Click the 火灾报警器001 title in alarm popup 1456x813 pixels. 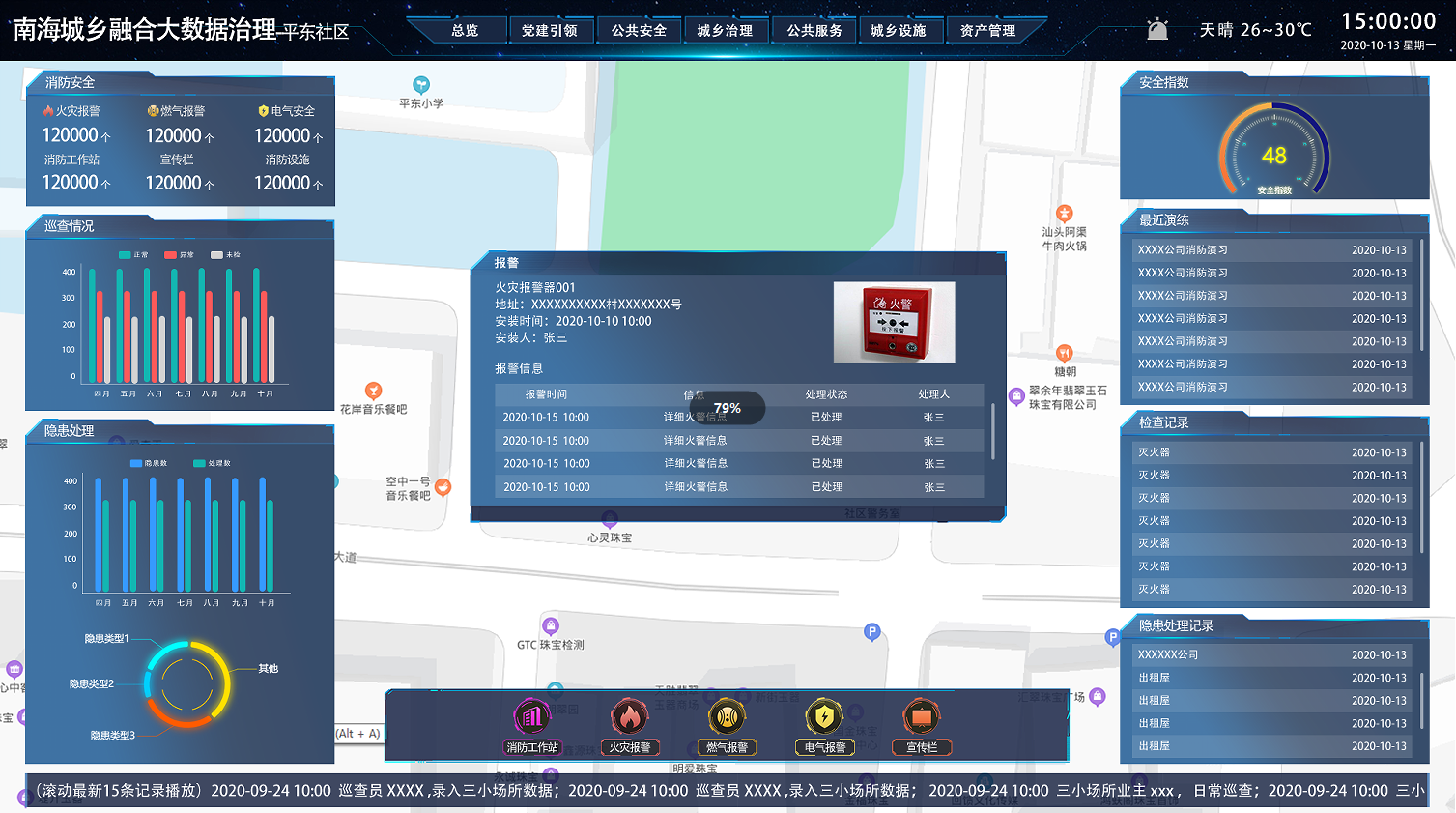coord(535,288)
